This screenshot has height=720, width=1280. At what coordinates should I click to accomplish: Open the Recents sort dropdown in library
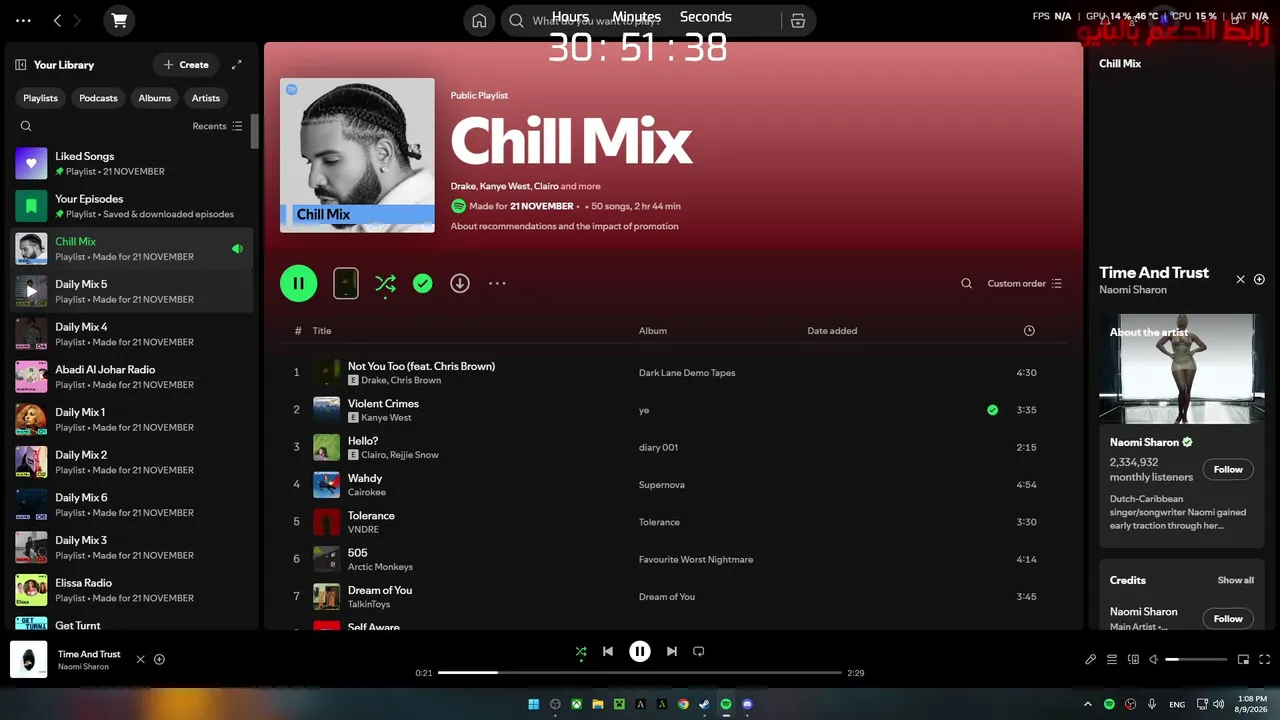tap(217, 126)
